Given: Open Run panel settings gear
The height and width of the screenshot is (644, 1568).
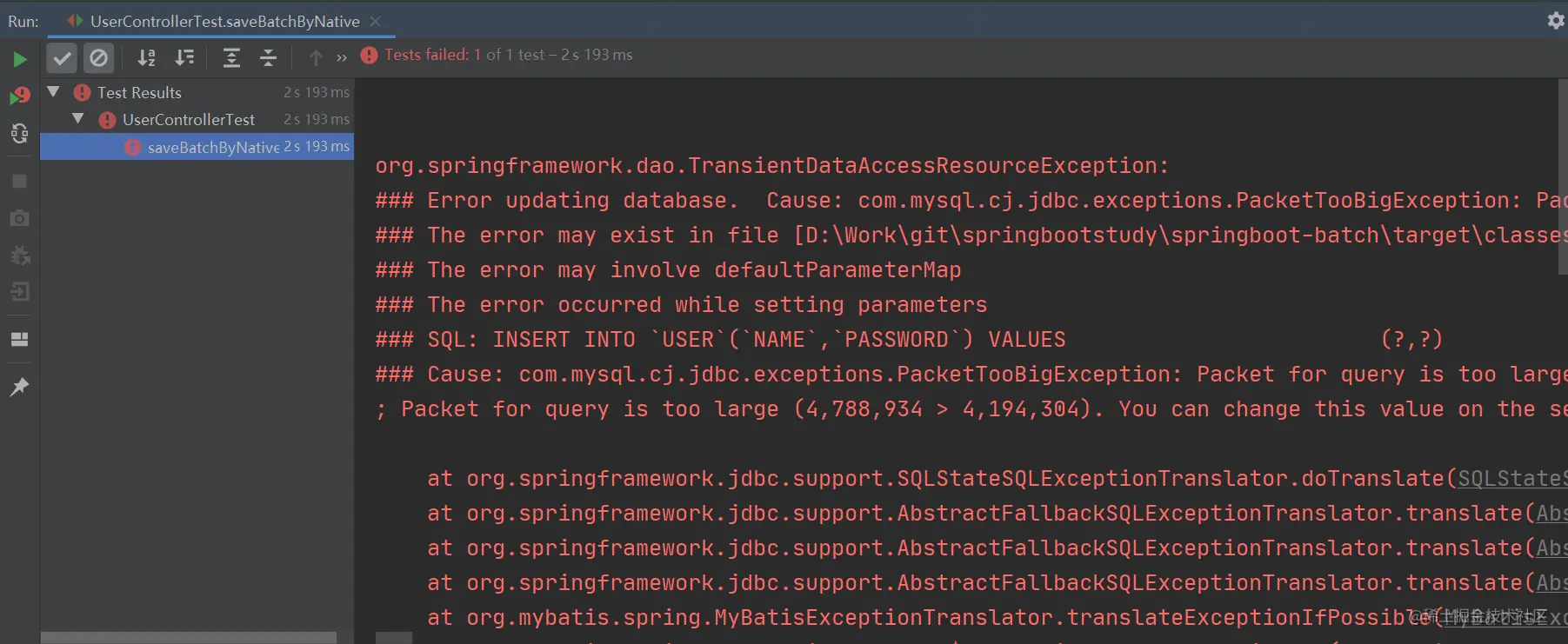Looking at the screenshot, I should pos(1556,20).
